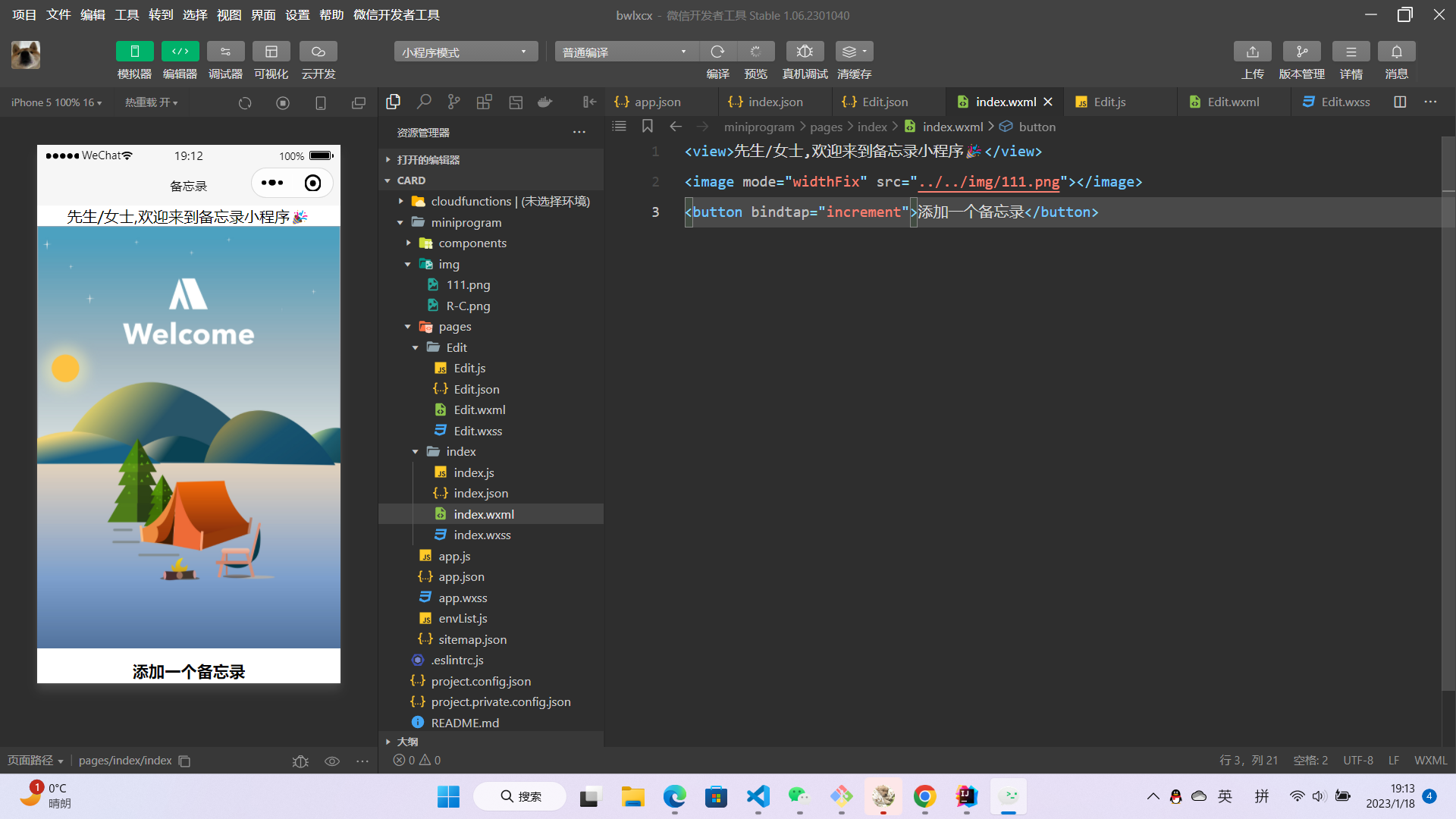Click the real device debug icon

(805, 52)
